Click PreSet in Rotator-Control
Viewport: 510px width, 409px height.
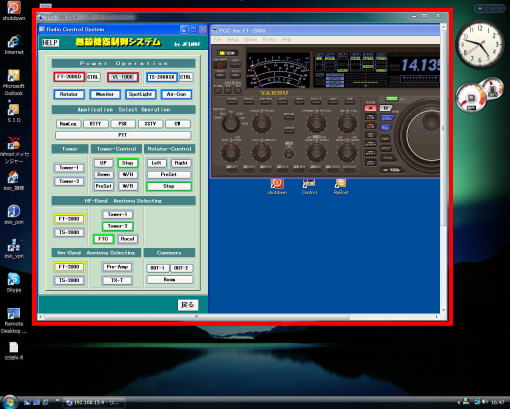coord(169,174)
